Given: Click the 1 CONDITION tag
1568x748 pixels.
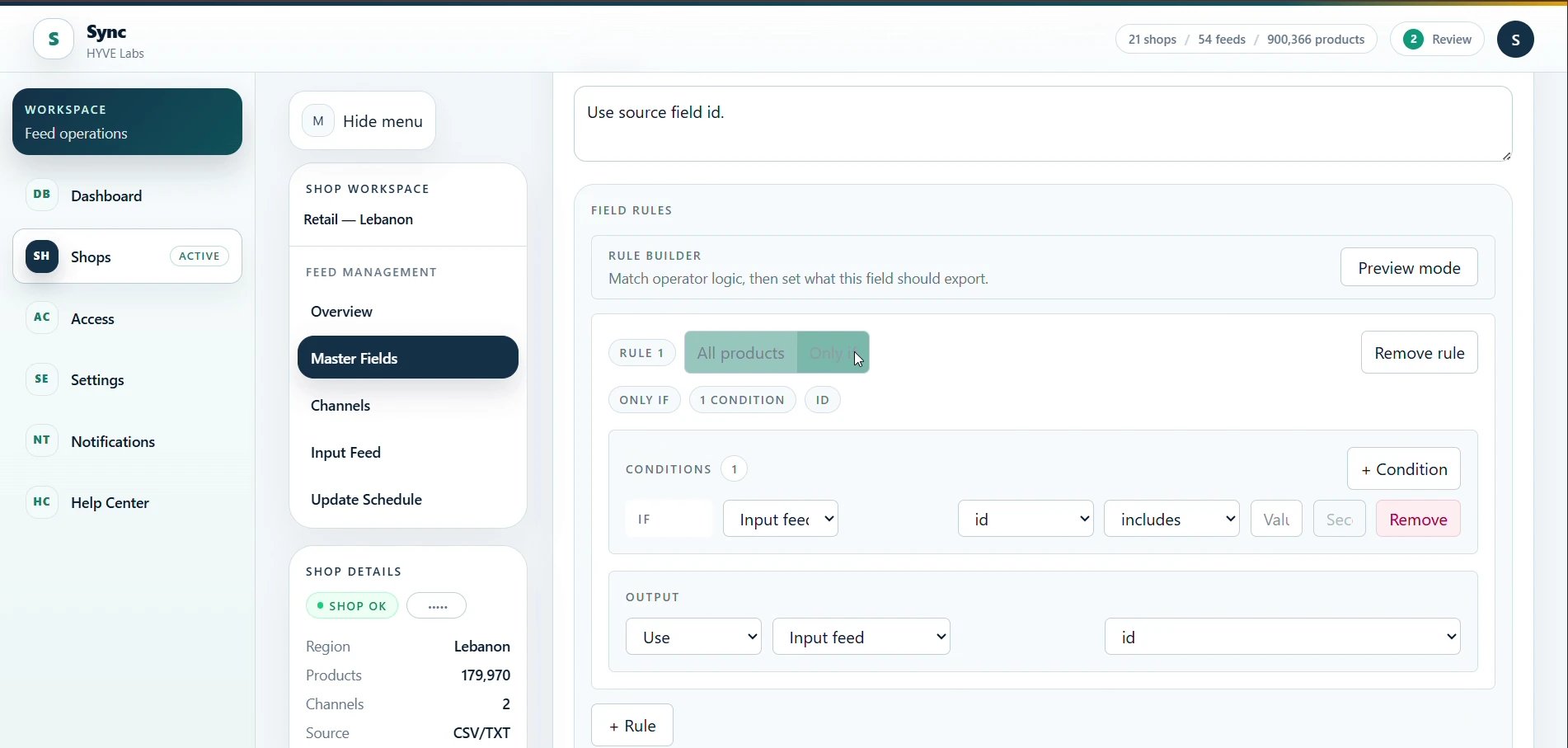Looking at the screenshot, I should pyautogui.click(x=742, y=400).
